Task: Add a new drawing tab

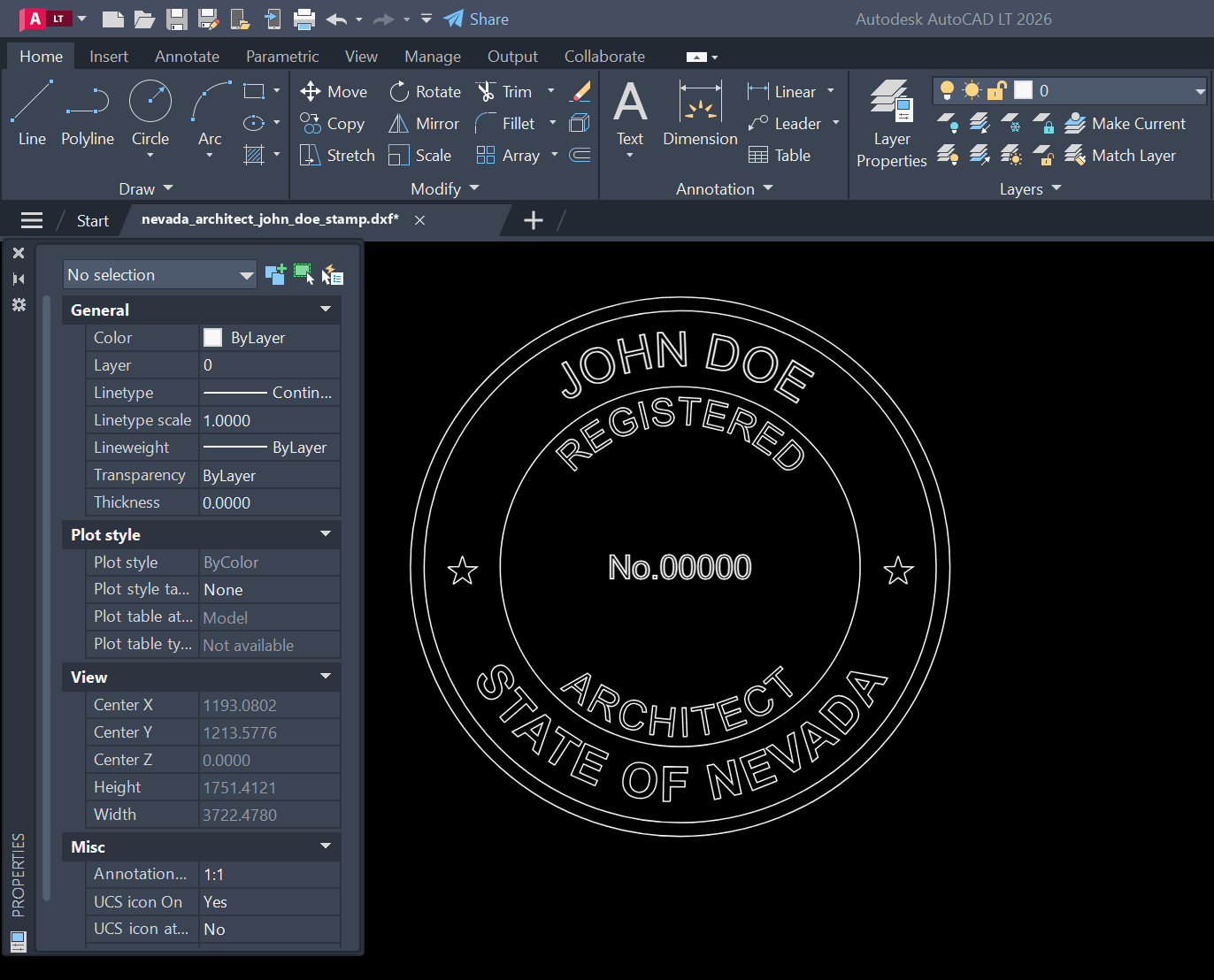Action: (534, 220)
